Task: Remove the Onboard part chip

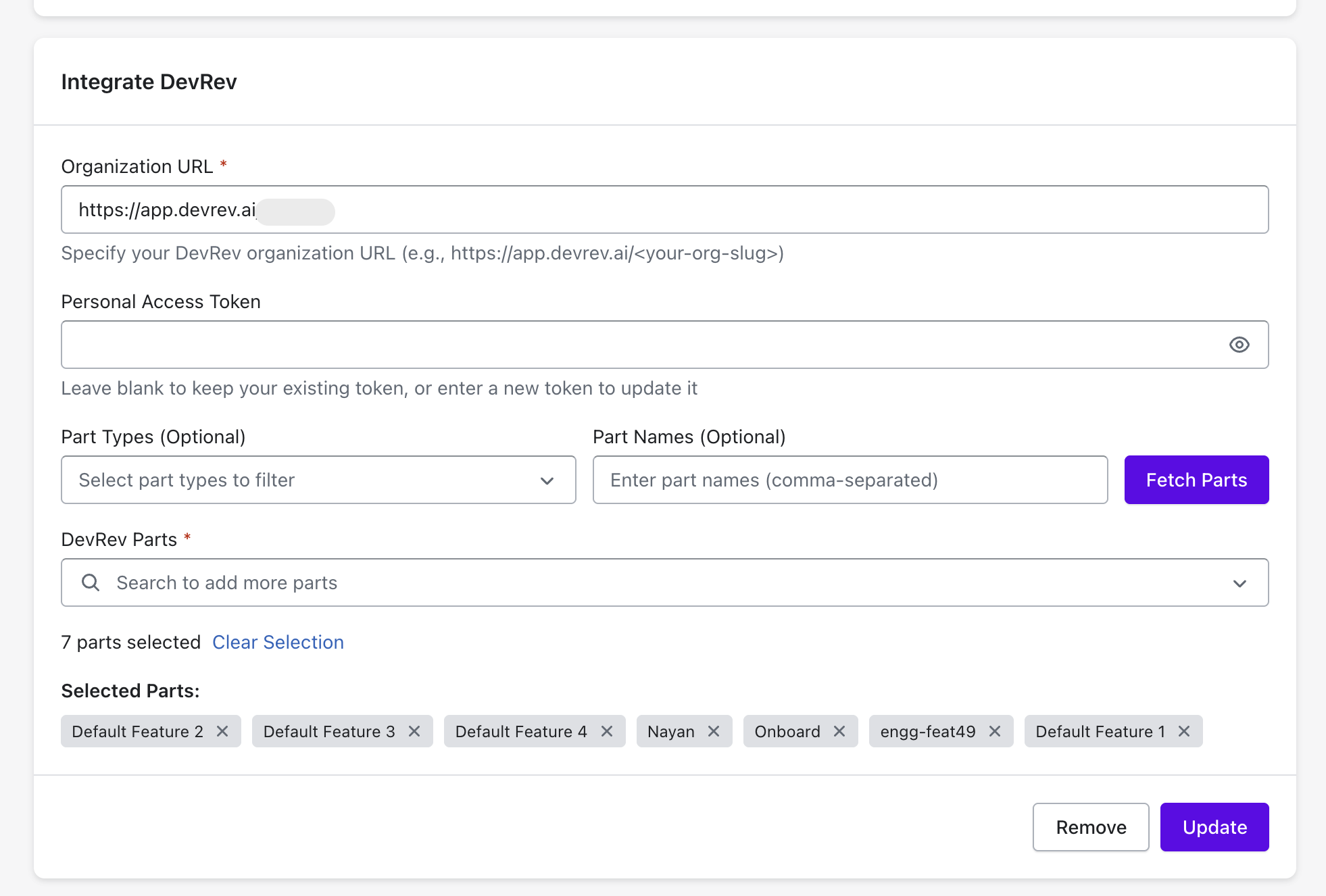Action: click(x=839, y=731)
